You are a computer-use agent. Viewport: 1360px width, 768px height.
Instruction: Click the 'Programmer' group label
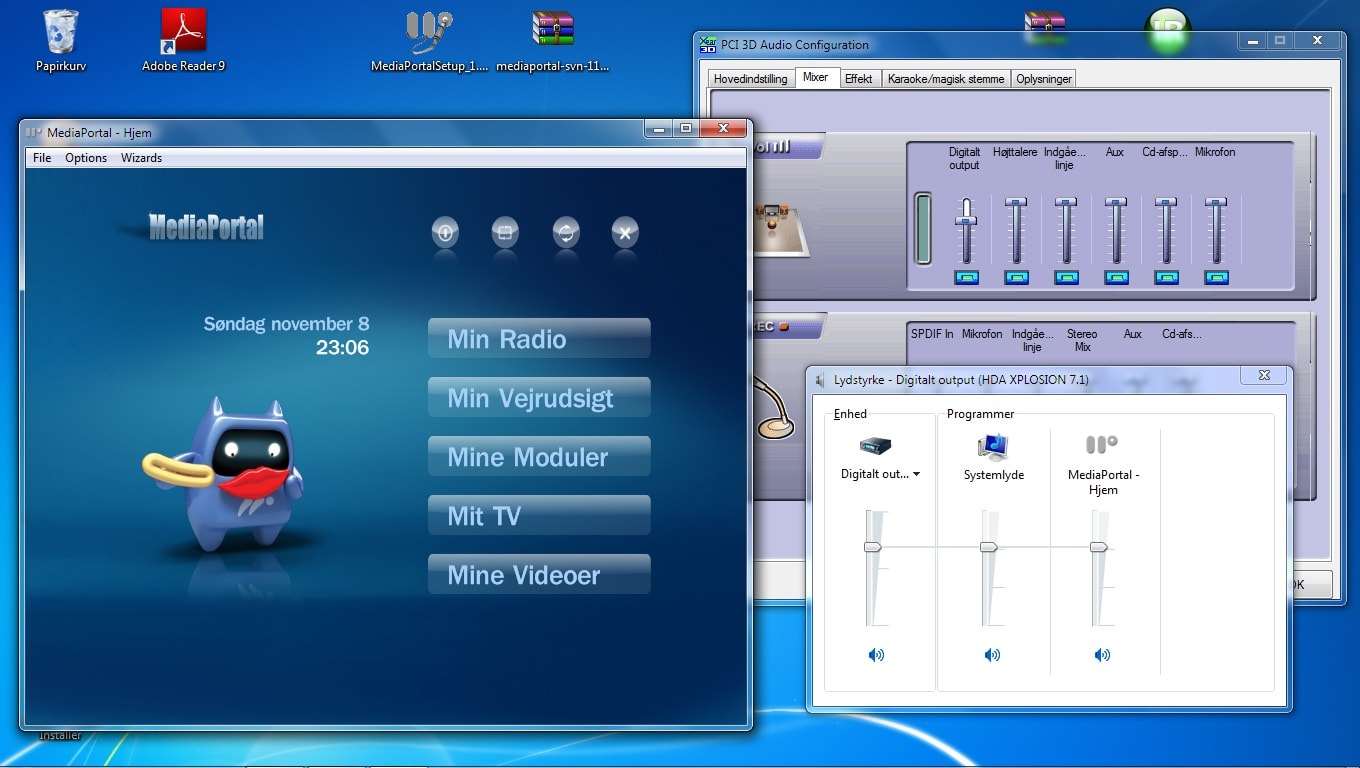coord(981,414)
